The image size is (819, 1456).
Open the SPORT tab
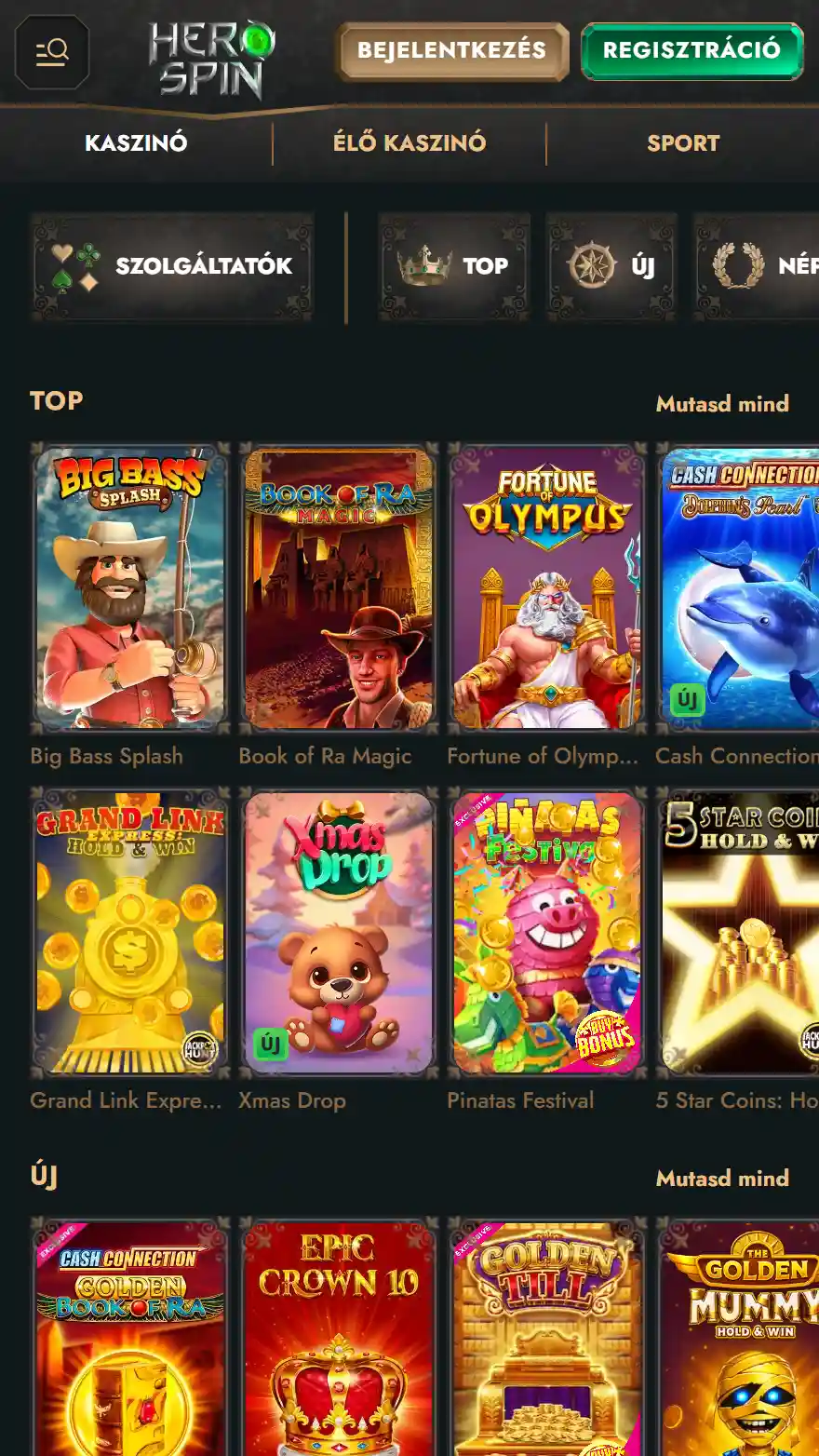click(683, 143)
